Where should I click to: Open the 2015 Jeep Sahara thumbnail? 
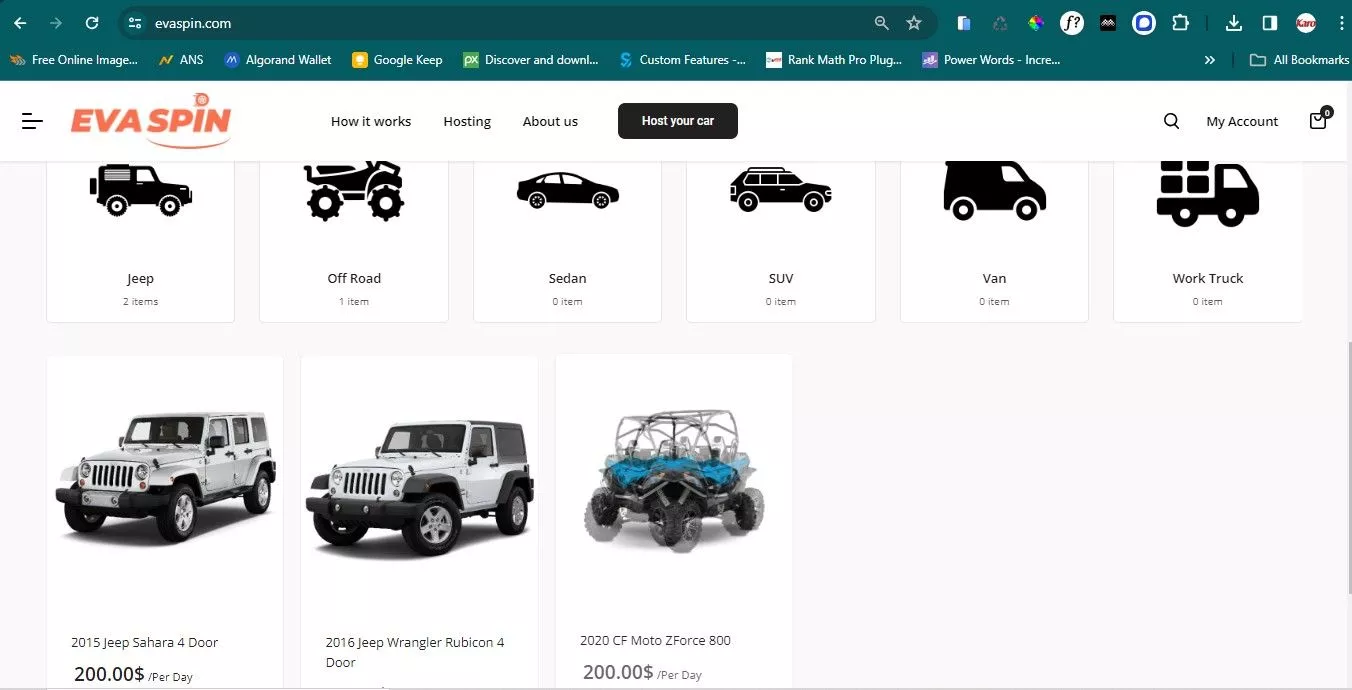(165, 477)
